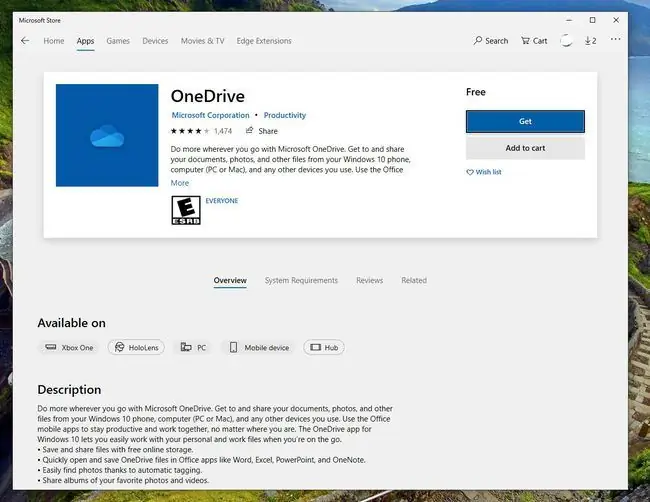650x502 pixels.
Task: Show the Reviews section
Action: click(369, 281)
